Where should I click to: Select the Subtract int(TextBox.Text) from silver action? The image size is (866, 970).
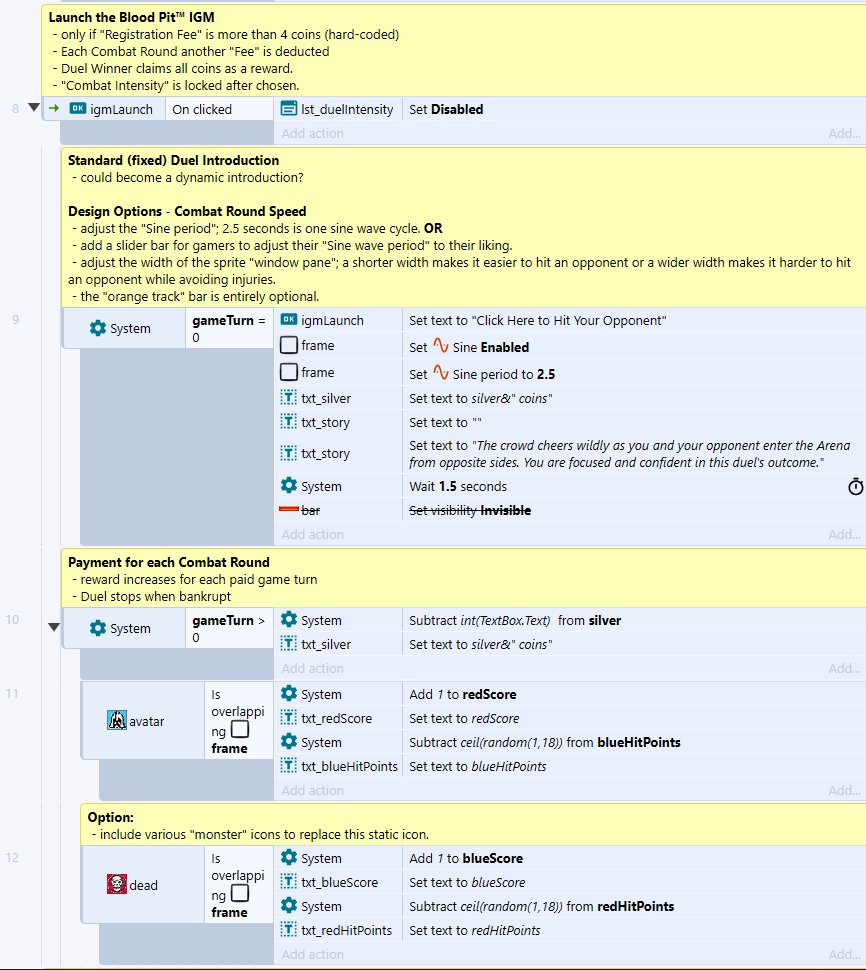pos(515,620)
